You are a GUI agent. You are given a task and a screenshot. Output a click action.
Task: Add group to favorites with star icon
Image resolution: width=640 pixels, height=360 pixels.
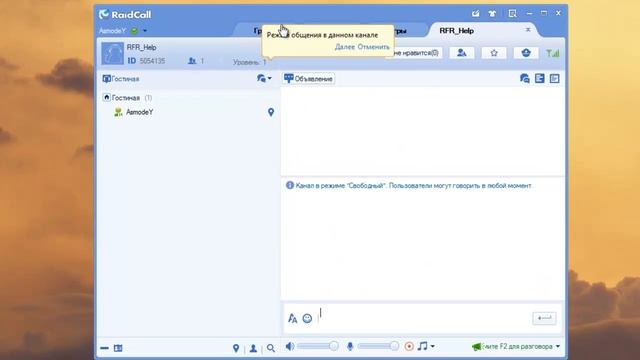(494, 53)
